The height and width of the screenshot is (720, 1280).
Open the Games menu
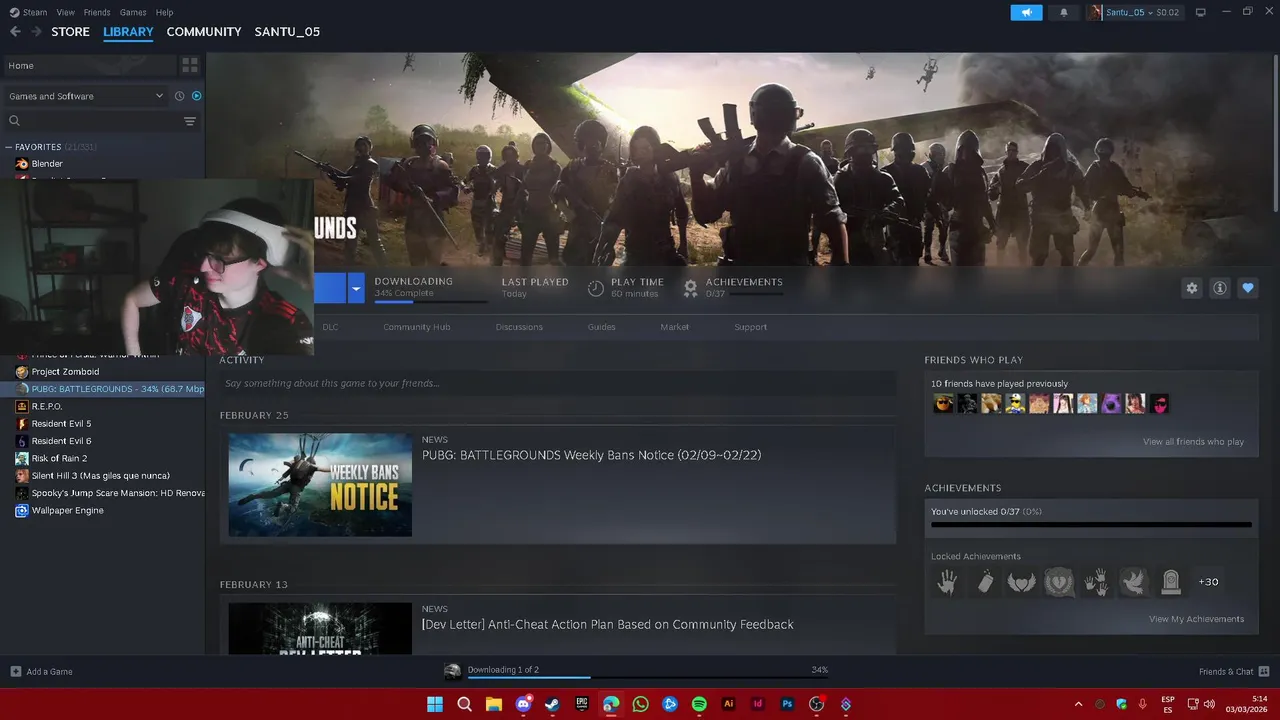[133, 12]
